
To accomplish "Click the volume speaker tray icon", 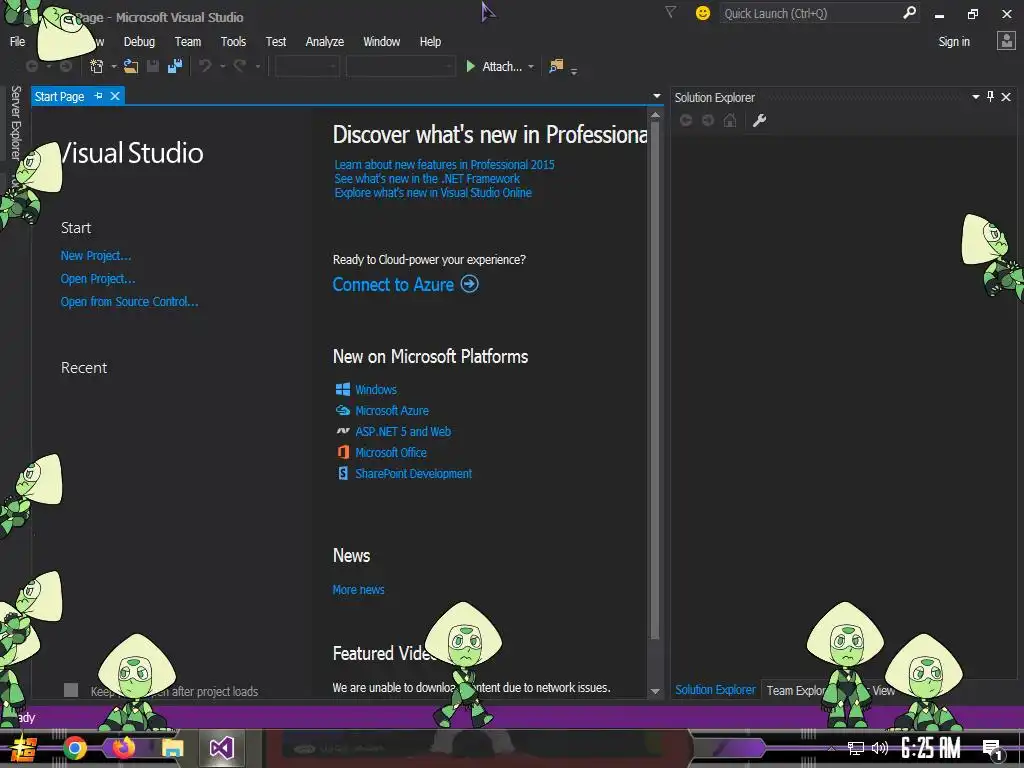I will coord(880,748).
